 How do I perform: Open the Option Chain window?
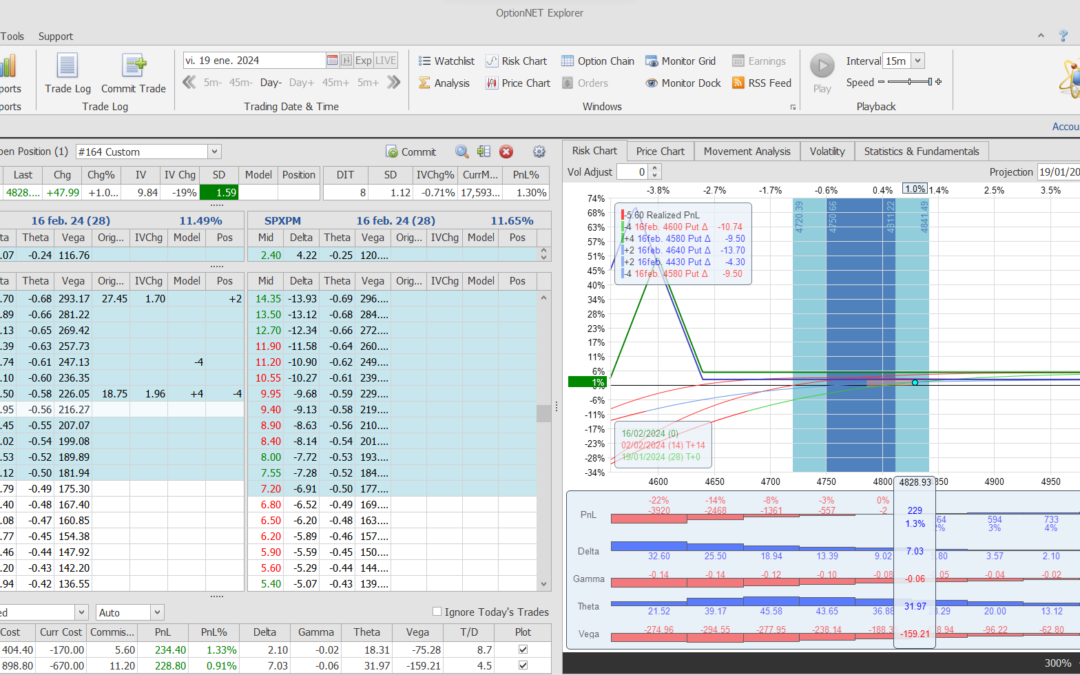point(597,61)
